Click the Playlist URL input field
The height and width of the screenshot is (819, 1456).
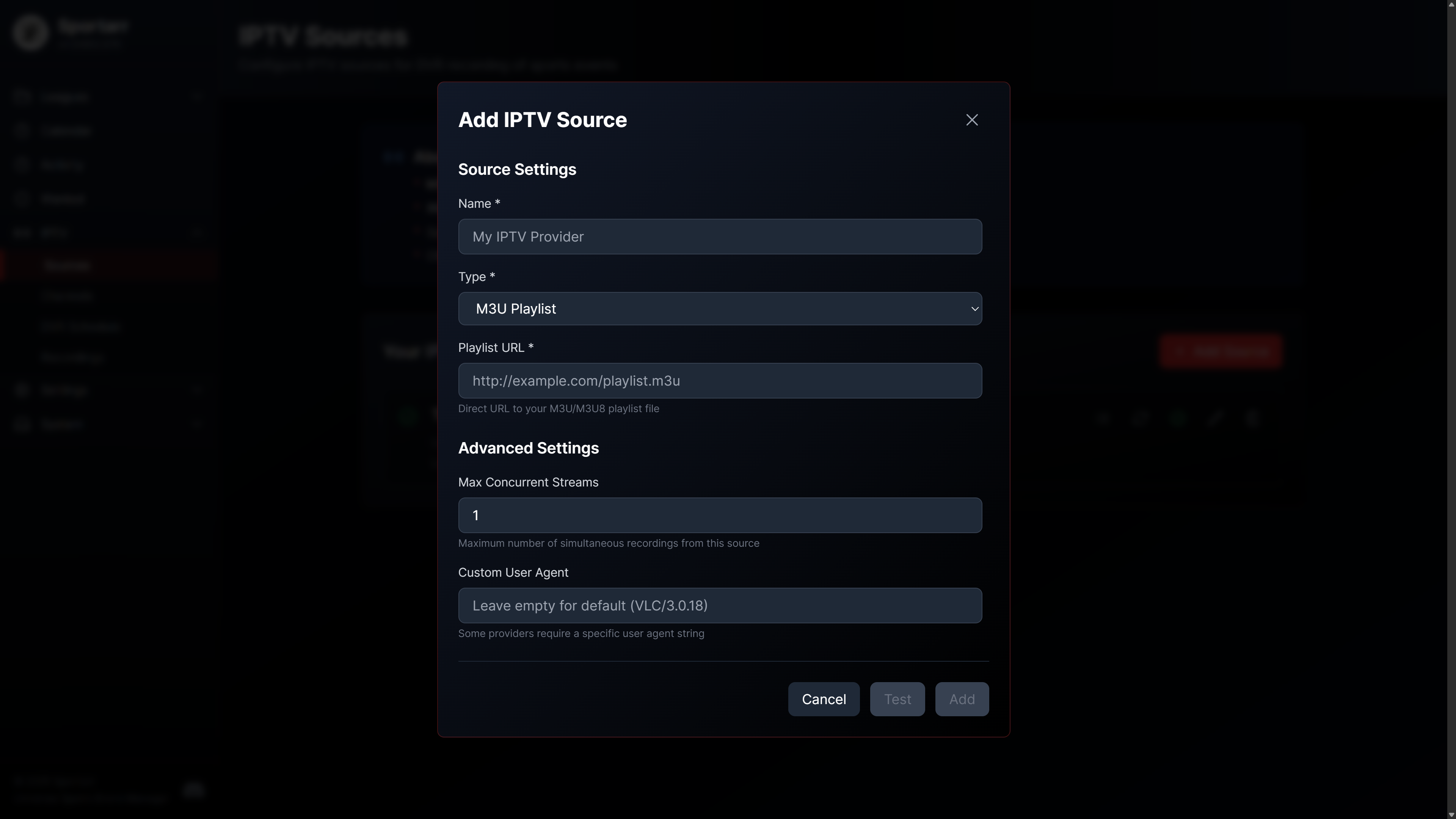coord(720,381)
